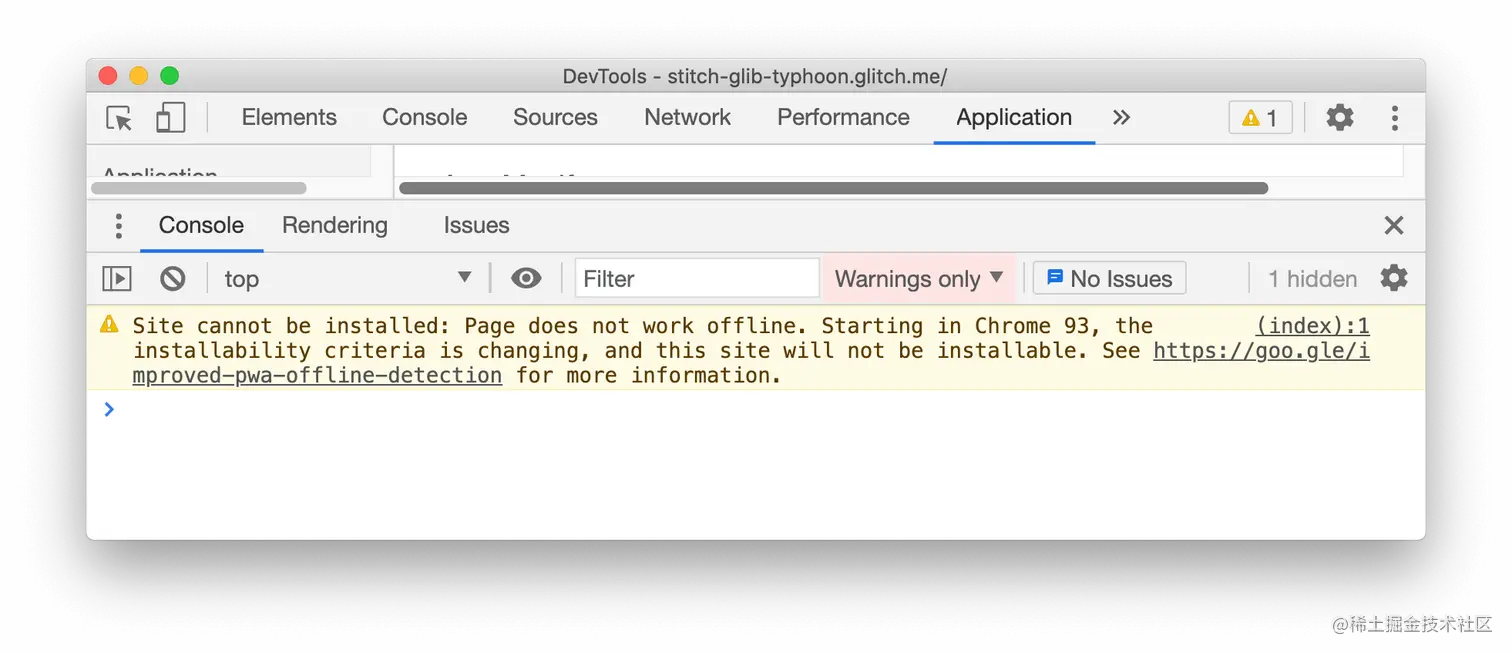Select the Rendering drawer tab

point(334,226)
